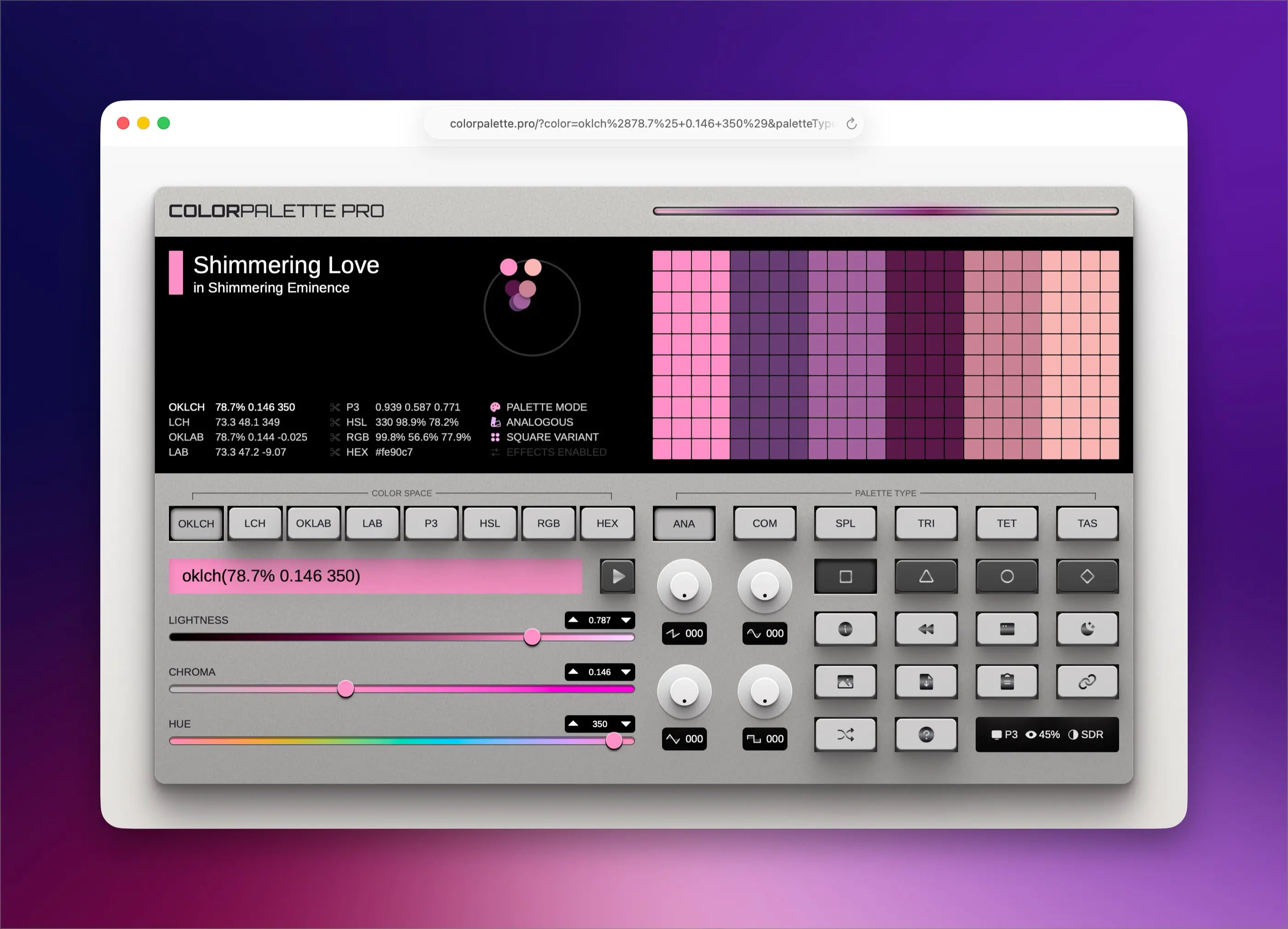Click the lightness value down arrow

626,620
